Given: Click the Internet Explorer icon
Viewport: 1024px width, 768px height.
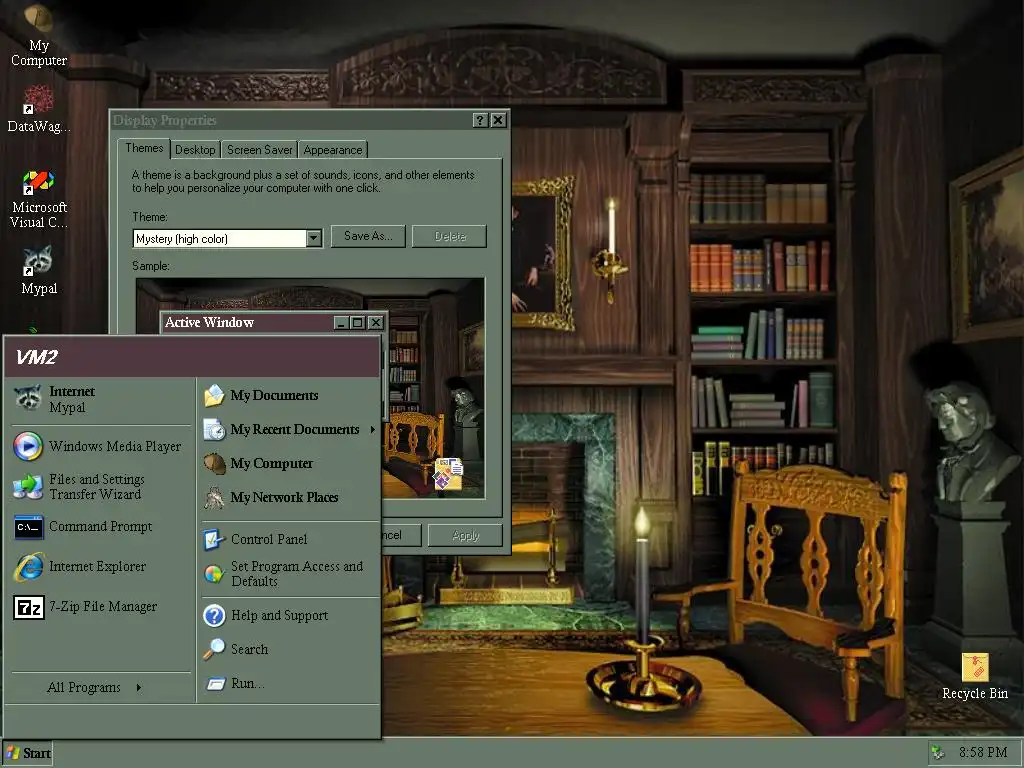Looking at the screenshot, I should click(29, 567).
